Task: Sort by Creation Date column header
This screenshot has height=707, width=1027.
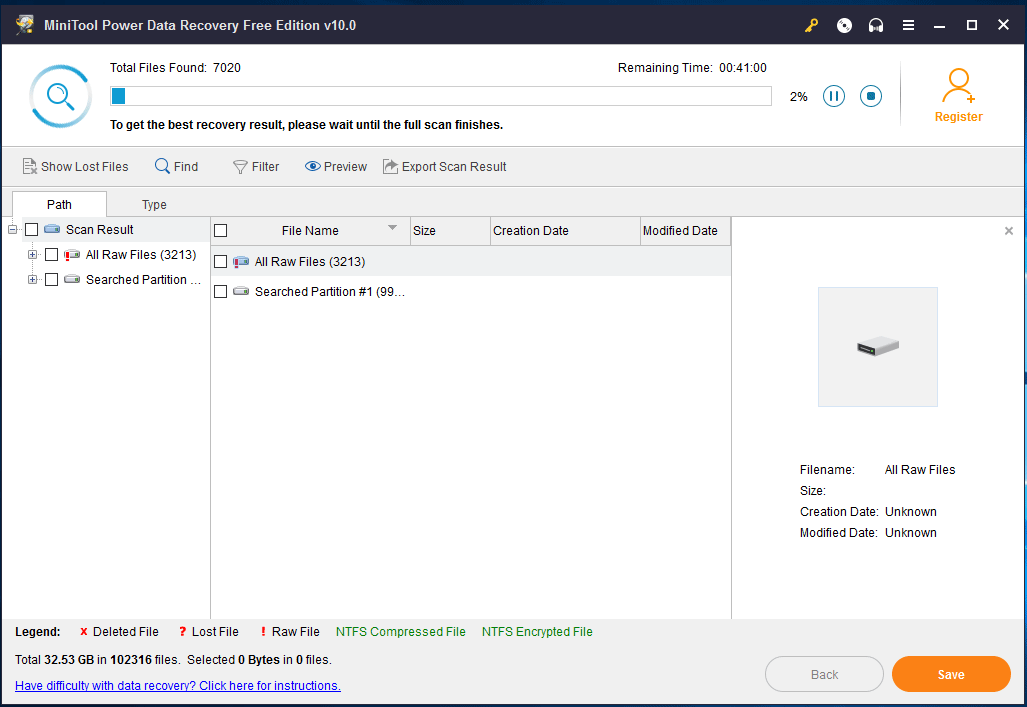Action: 565,231
